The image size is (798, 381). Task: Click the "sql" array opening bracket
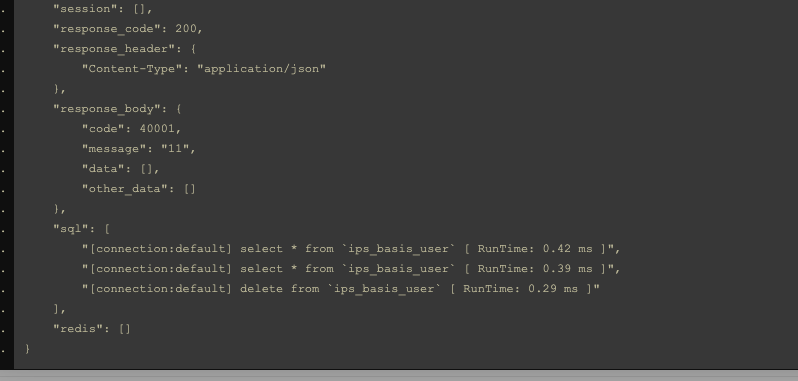click(107, 229)
